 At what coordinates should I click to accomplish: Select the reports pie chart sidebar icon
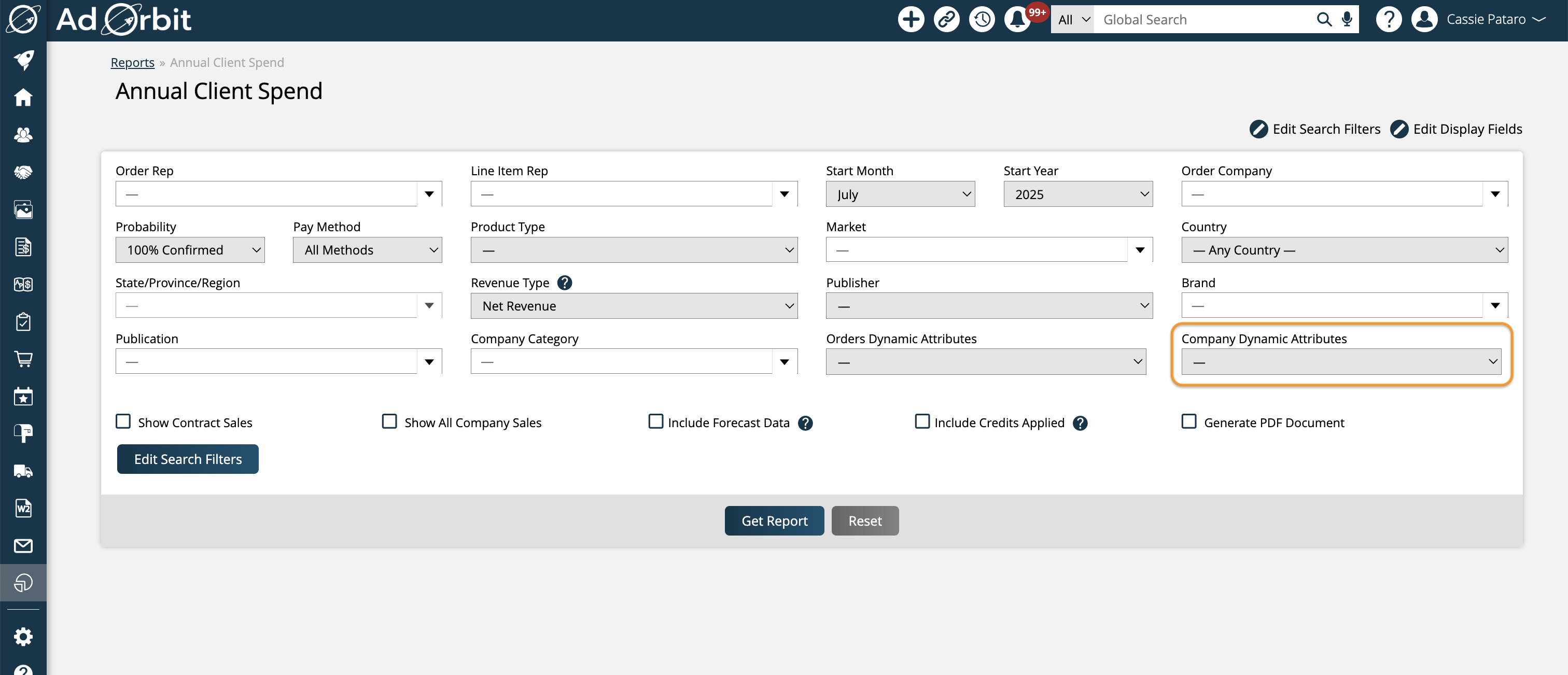[x=23, y=583]
